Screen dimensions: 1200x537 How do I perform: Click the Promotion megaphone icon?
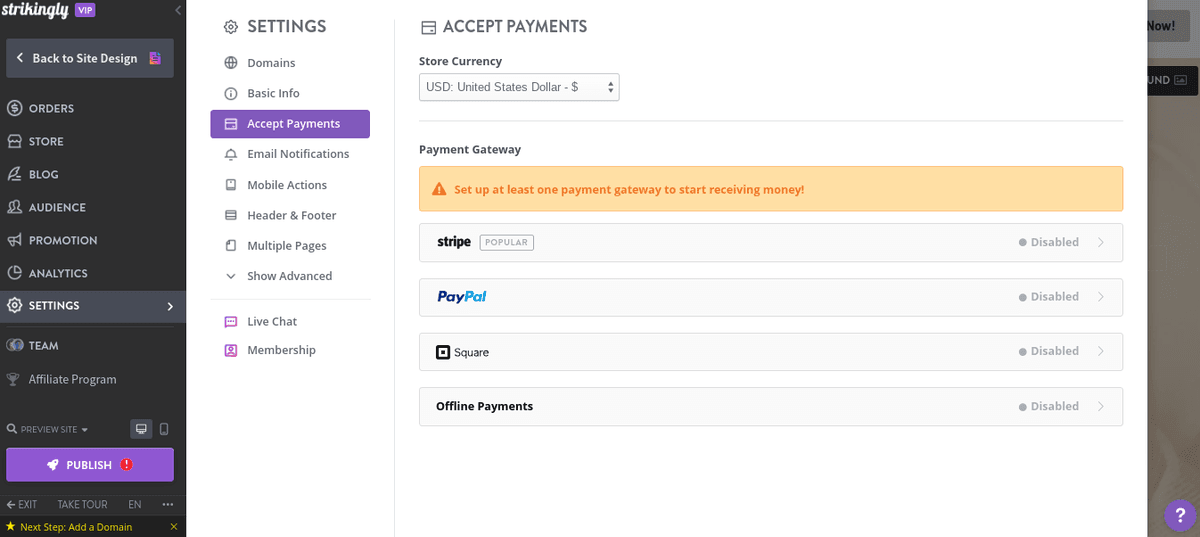click(x=15, y=240)
